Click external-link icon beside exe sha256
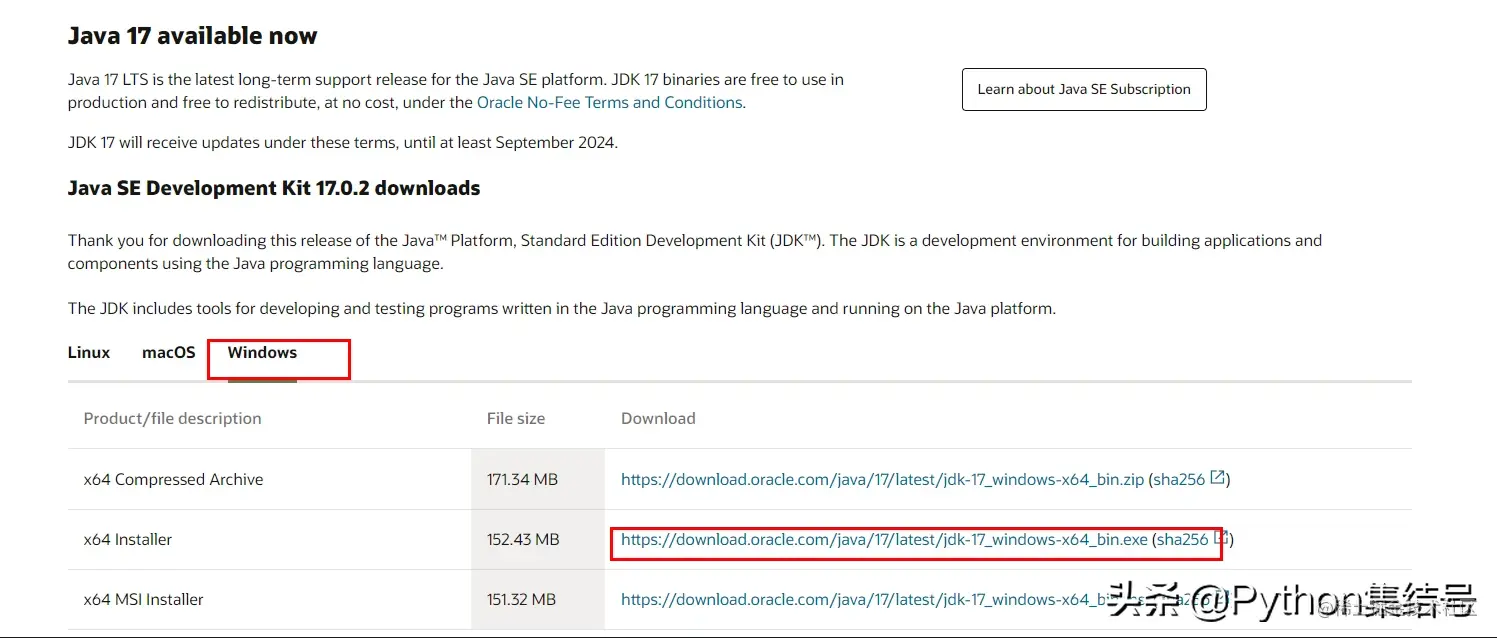Image resolution: width=1497 pixels, height=638 pixels. coord(1217,539)
